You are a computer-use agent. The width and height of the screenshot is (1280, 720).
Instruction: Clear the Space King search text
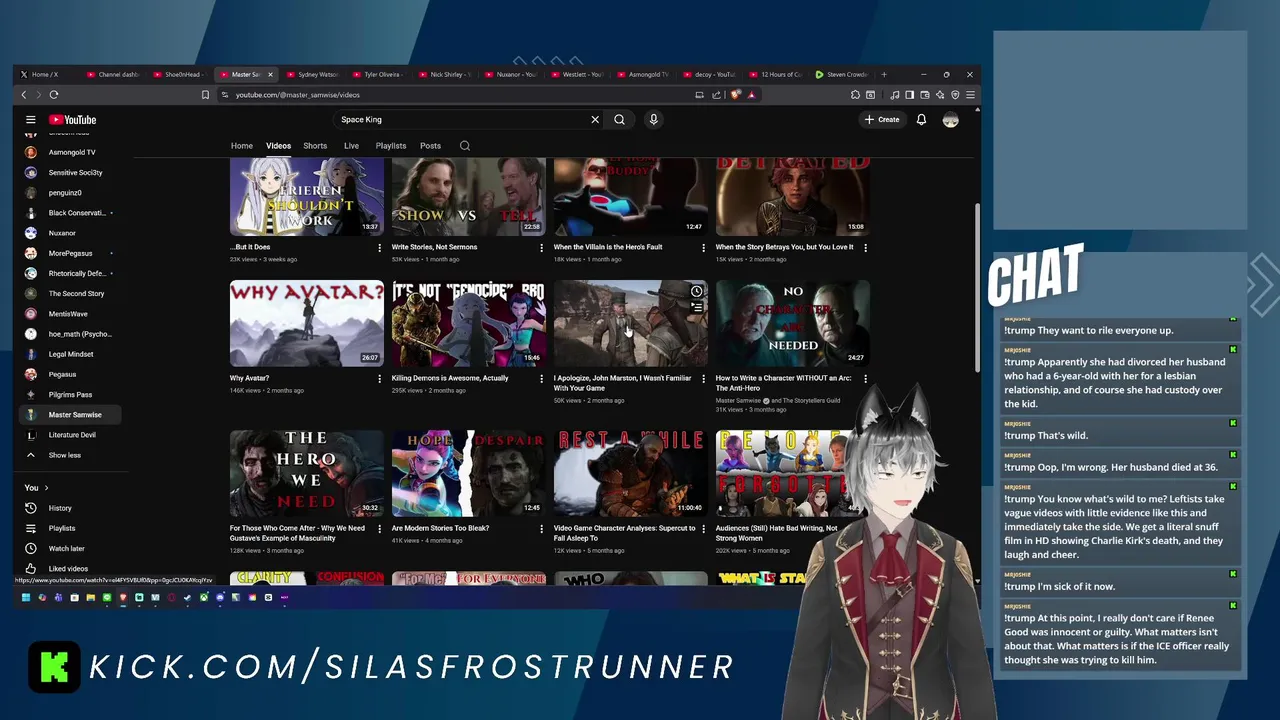595,120
